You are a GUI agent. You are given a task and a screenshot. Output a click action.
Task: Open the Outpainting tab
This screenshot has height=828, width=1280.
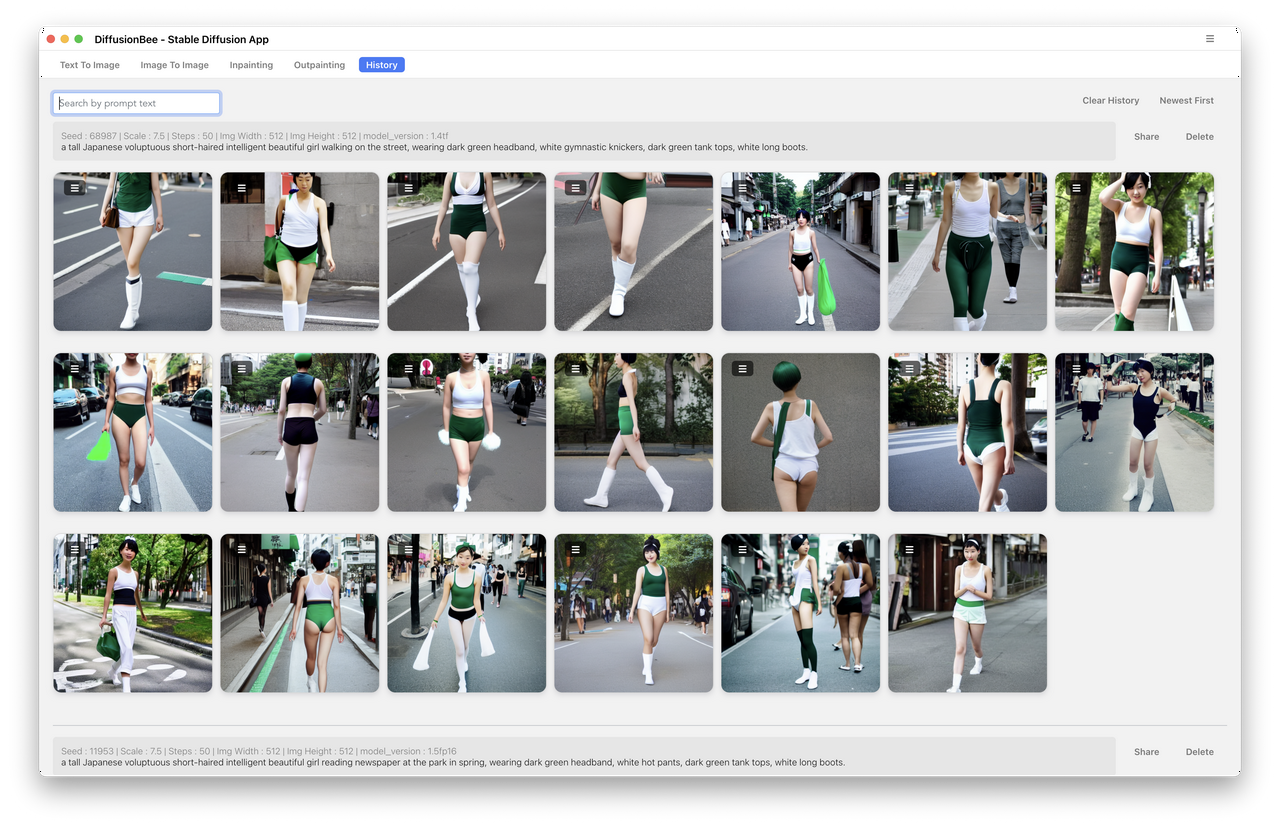pos(319,65)
